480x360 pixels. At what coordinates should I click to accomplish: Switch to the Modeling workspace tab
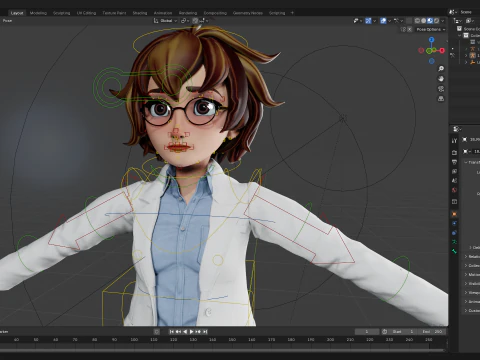pyautogui.click(x=38, y=13)
